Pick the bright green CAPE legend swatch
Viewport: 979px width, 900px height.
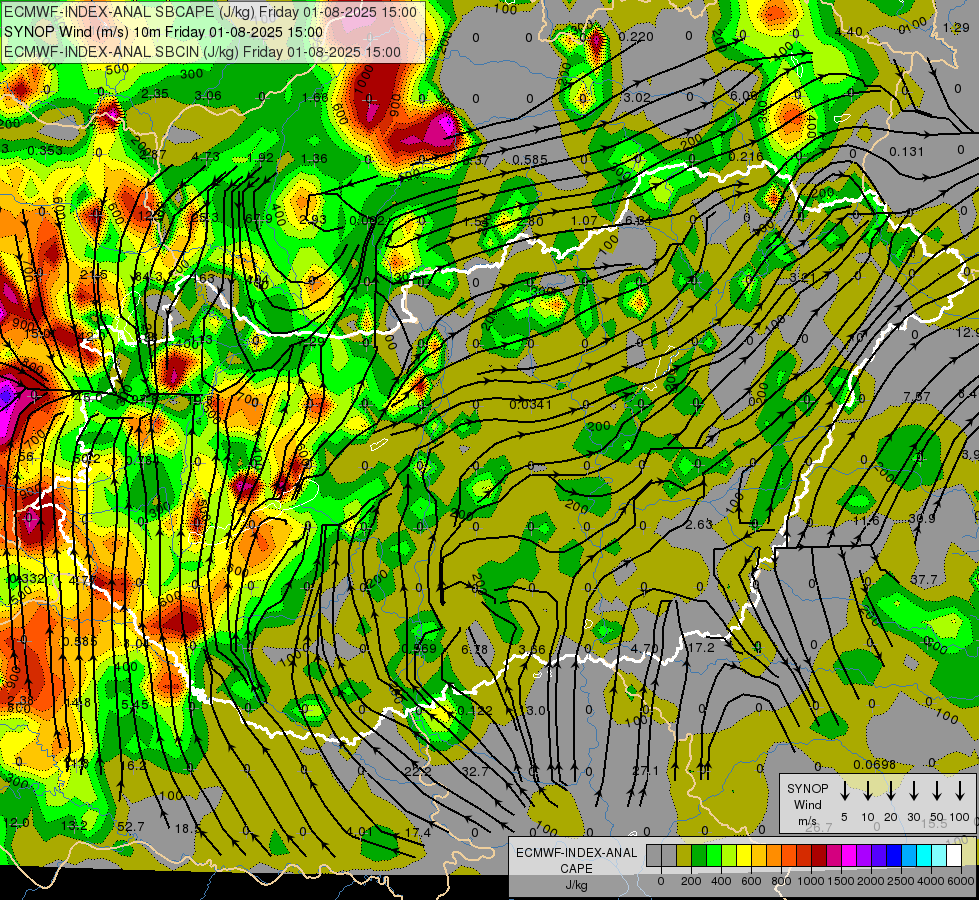714,855
